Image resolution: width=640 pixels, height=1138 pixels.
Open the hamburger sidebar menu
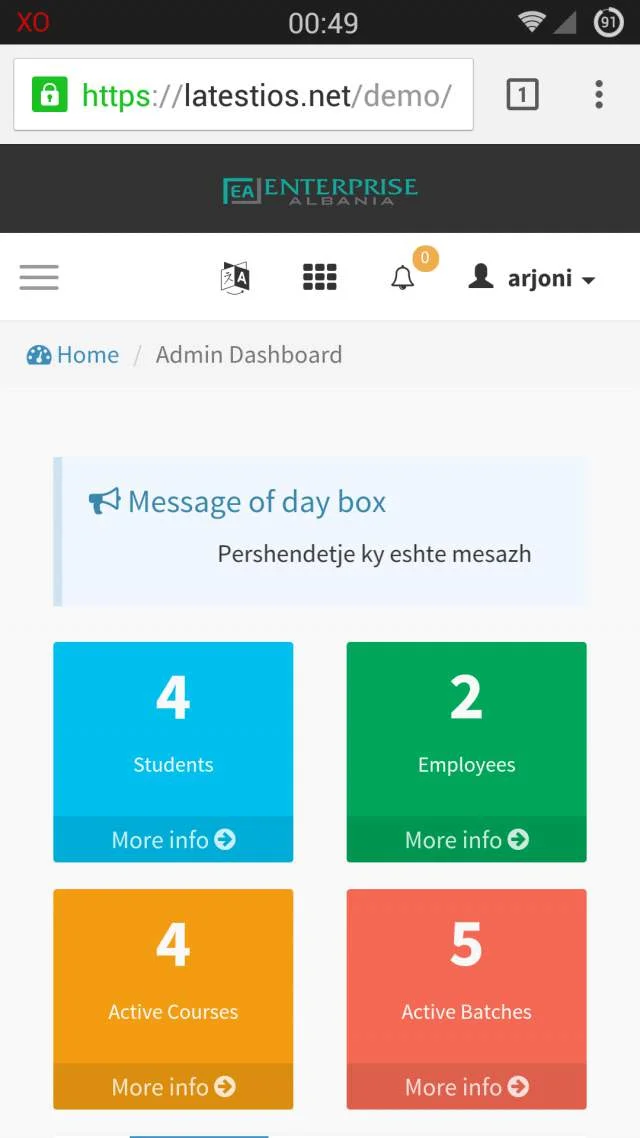tap(39, 277)
